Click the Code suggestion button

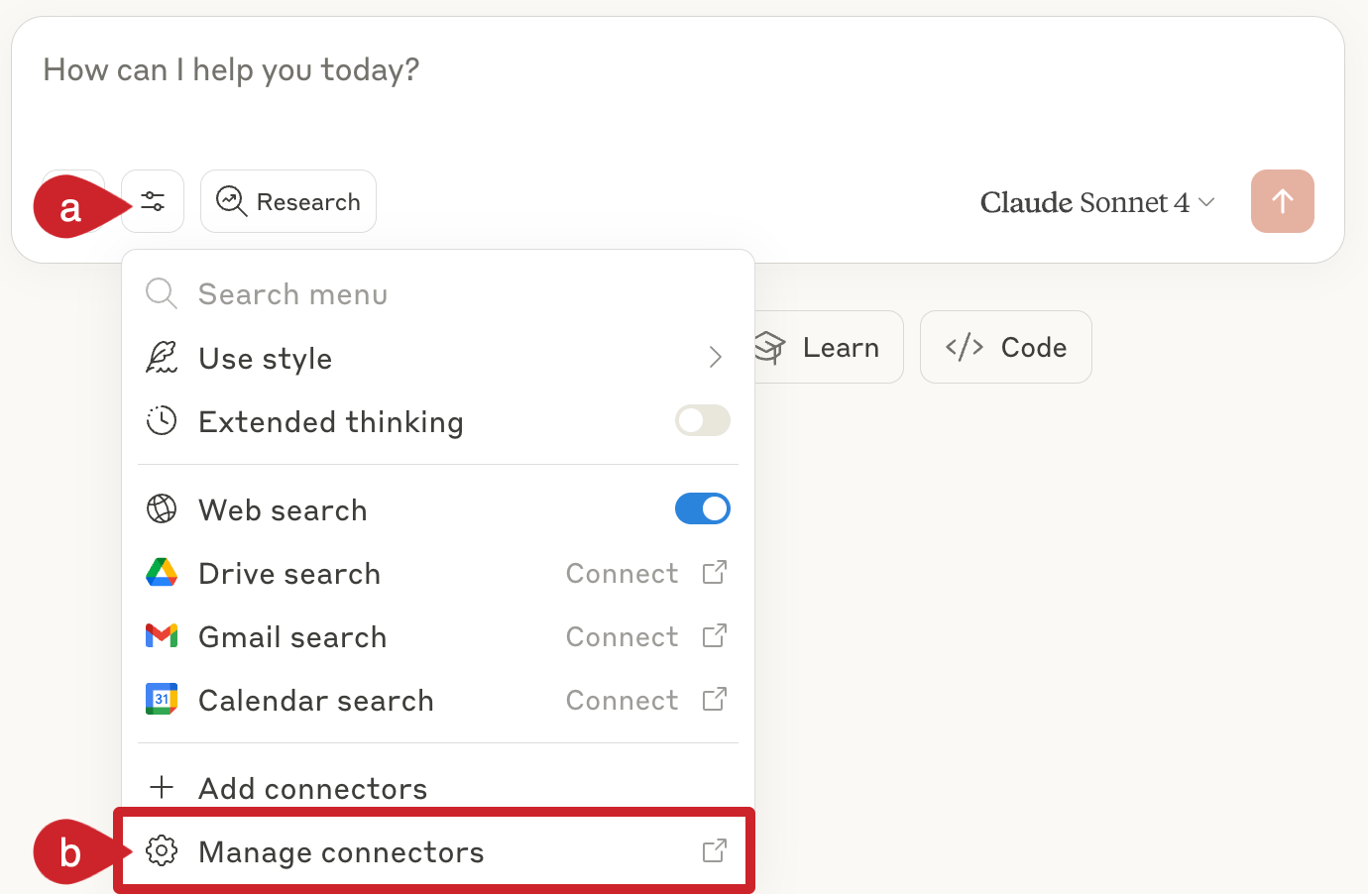[1006, 347]
